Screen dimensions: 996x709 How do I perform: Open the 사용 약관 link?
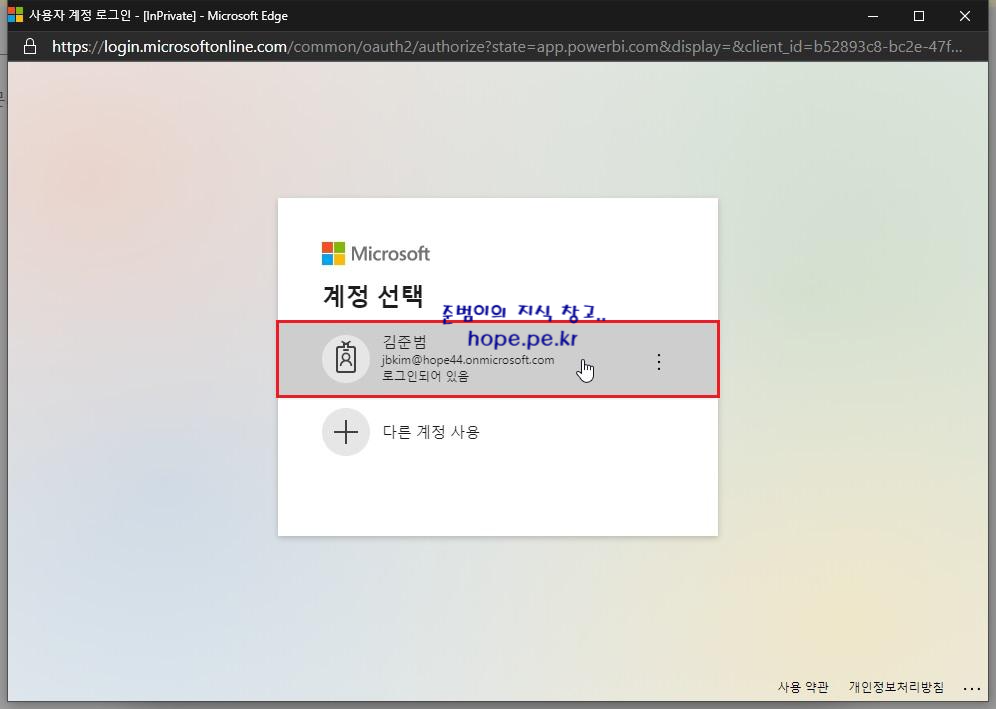(x=803, y=687)
